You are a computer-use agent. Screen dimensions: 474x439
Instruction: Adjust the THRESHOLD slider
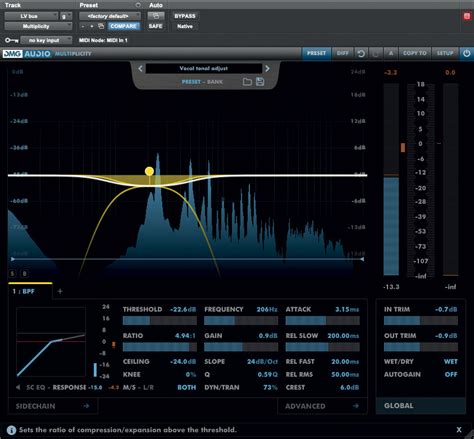(160, 321)
